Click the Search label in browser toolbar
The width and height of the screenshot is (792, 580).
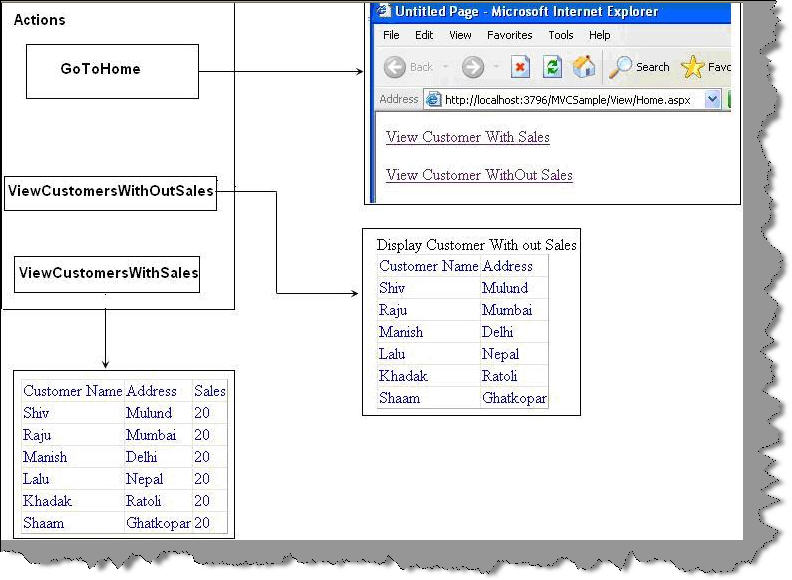coord(653,67)
